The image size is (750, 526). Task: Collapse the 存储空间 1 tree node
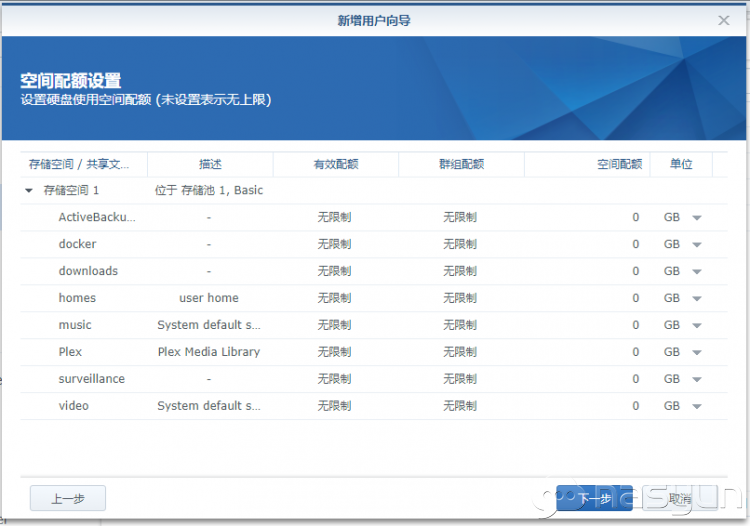point(29,191)
